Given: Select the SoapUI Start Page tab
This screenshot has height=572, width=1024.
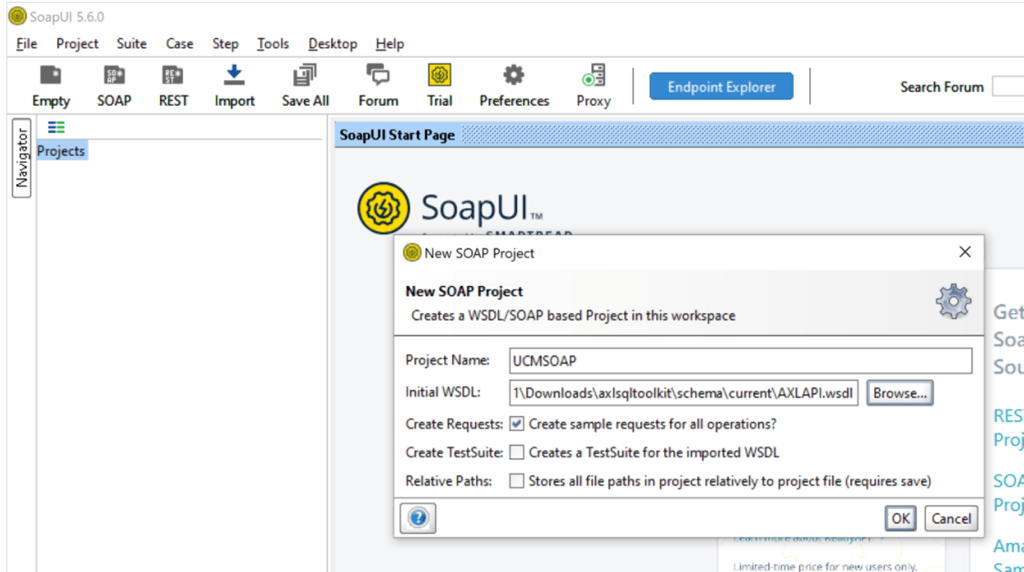Looking at the screenshot, I should click(x=397, y=135).
